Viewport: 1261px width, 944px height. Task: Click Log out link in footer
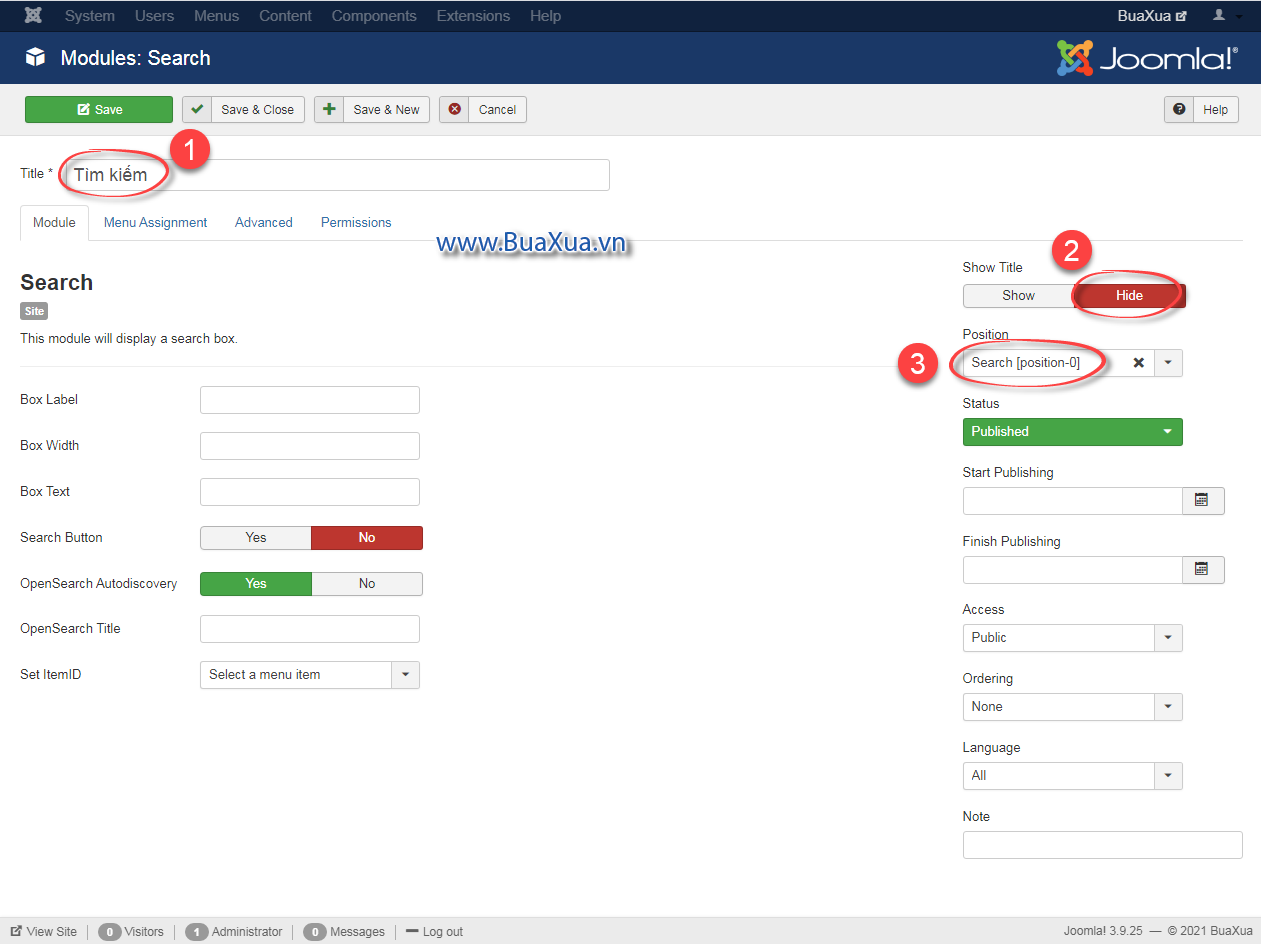[x=434, y=932]
